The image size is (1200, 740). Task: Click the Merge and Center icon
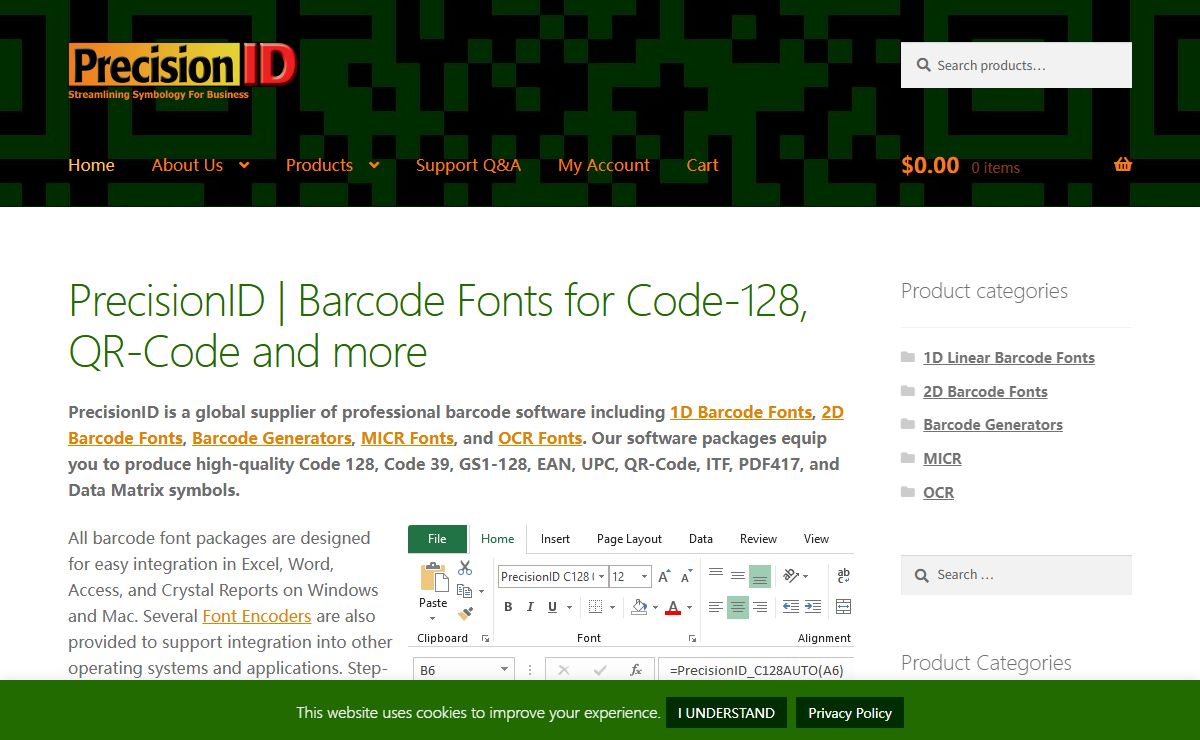point(843,607)
